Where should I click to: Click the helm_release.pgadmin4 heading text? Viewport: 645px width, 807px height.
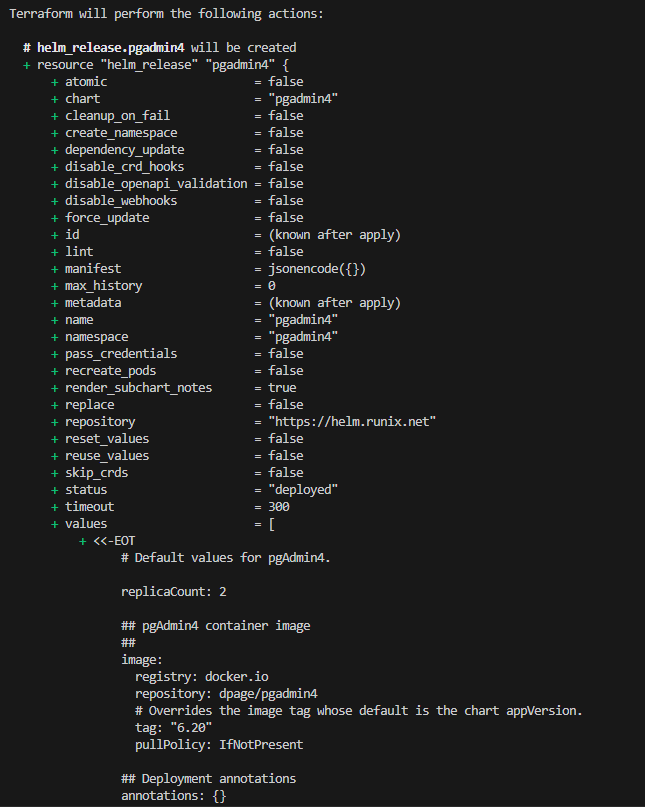point(110,48)
